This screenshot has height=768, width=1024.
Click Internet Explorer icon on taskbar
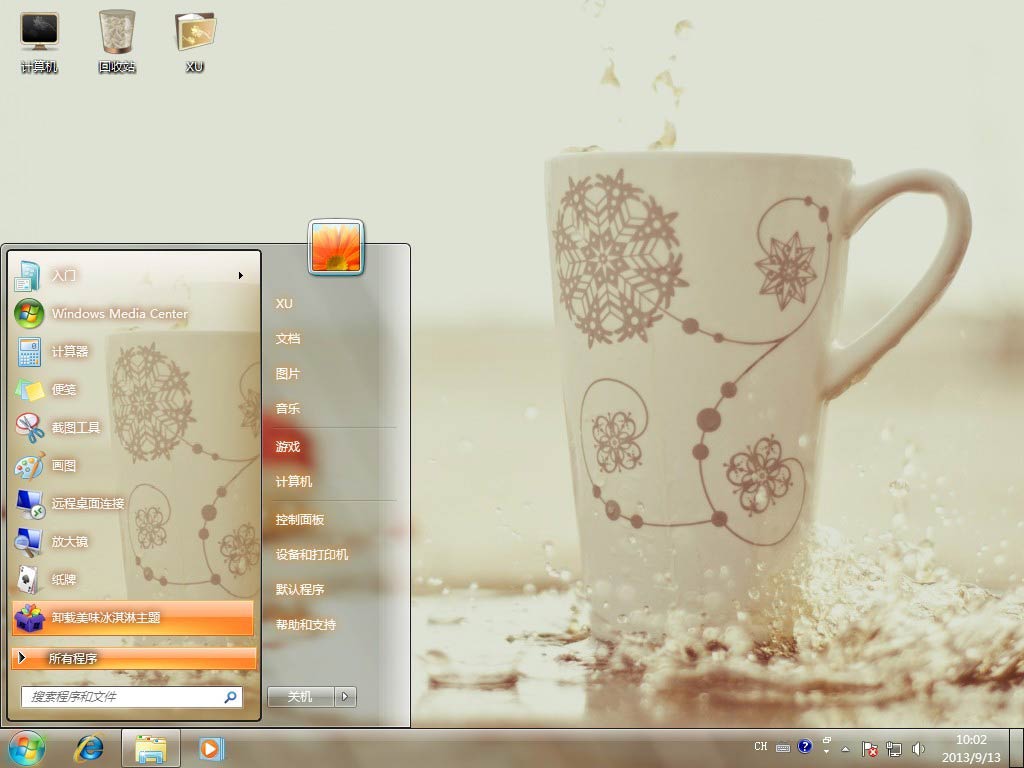(90, 747)
